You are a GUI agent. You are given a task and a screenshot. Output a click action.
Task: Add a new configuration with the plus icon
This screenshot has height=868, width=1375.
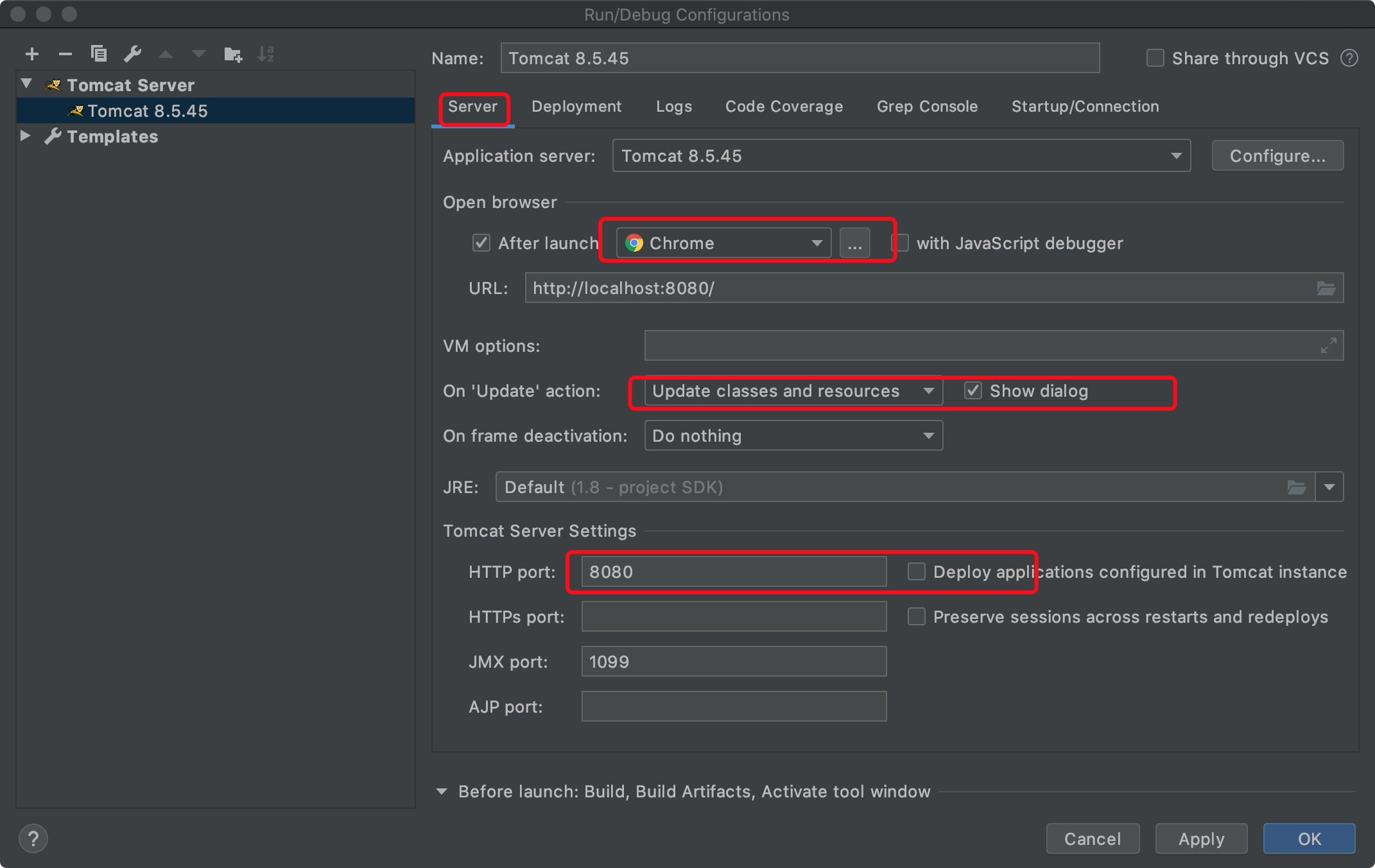pyautogui.click(x=32, y=54)
